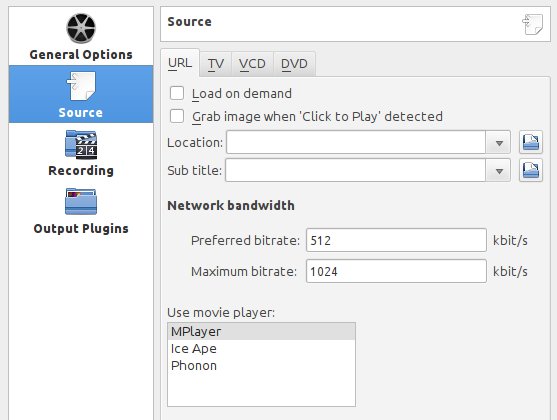This screenshot has width=557, height=420.
Task: Open the Output Plugins folder icon
Action: tap(81, 201)
